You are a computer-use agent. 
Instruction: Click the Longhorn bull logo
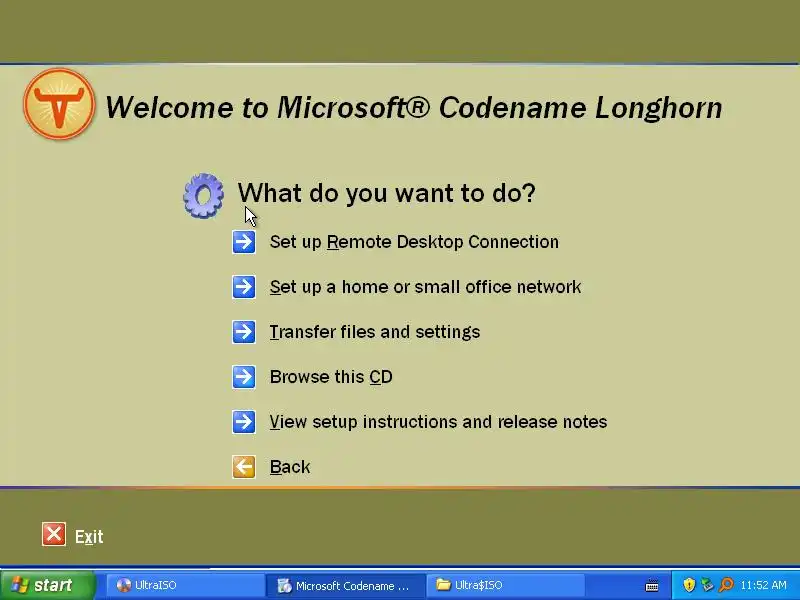tap(59, 104)
